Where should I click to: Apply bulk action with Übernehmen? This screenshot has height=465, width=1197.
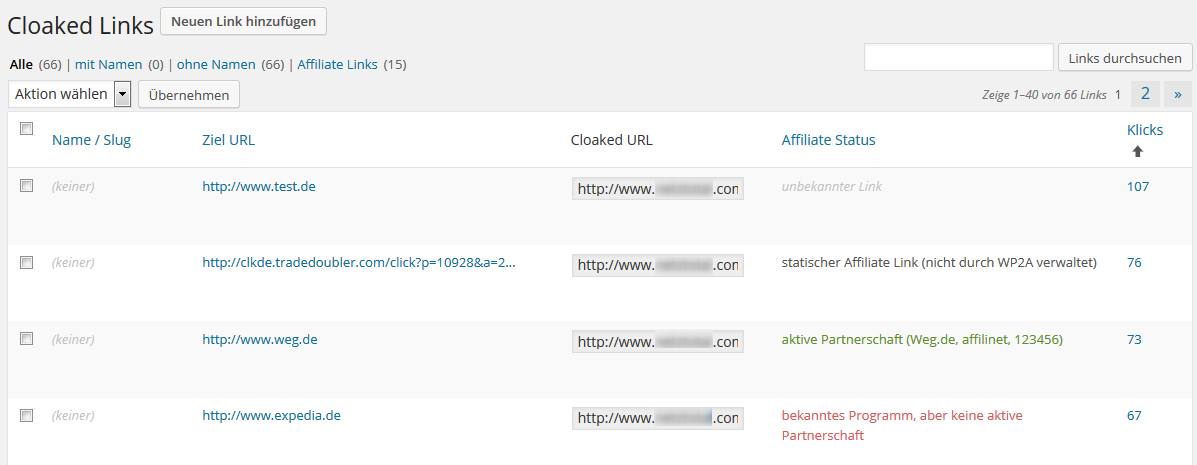(x=189, y=95)
